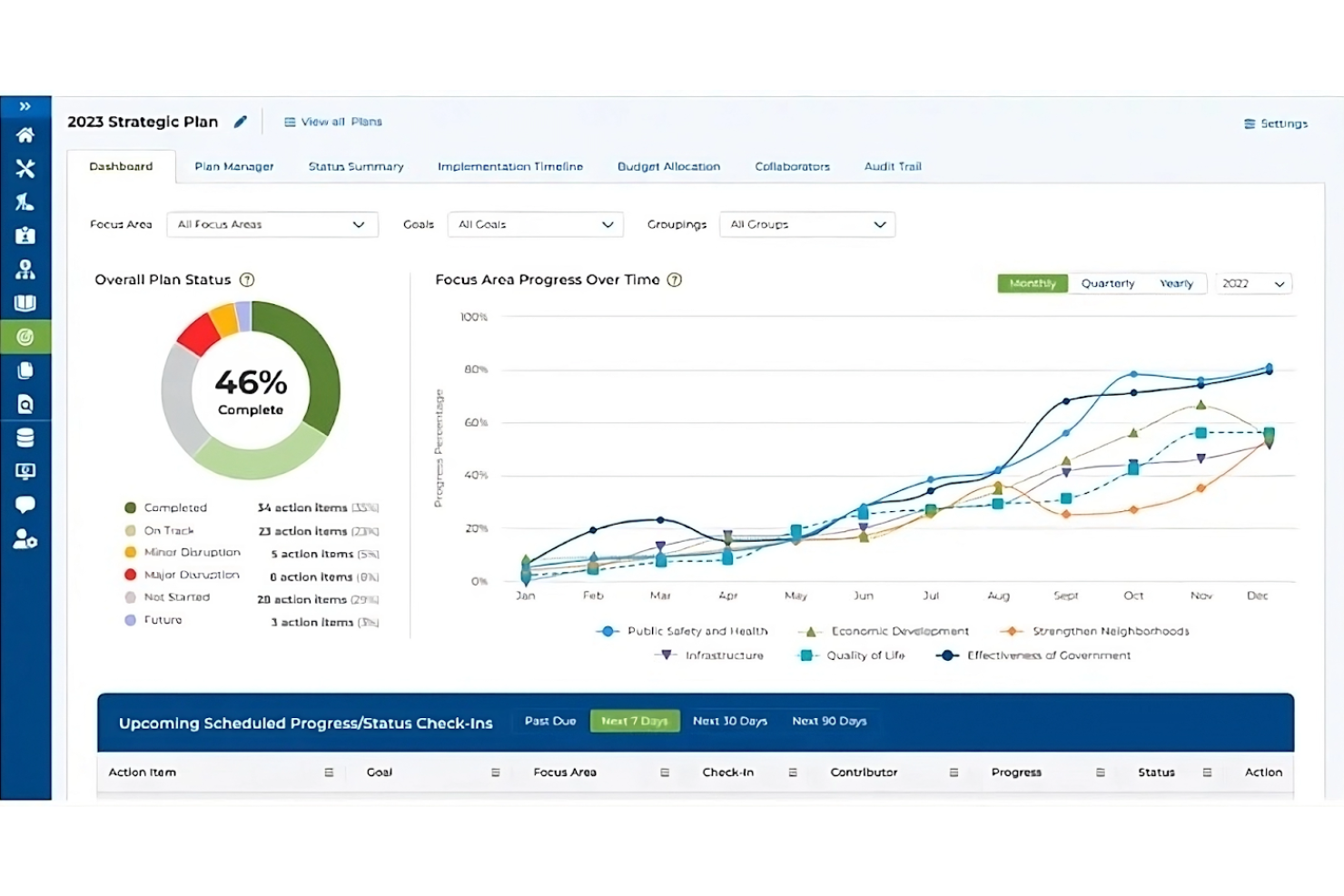Viewport: 1344px width, 896px height.
Task: Show Past Due check-ins
Action: tap(548, 720)
